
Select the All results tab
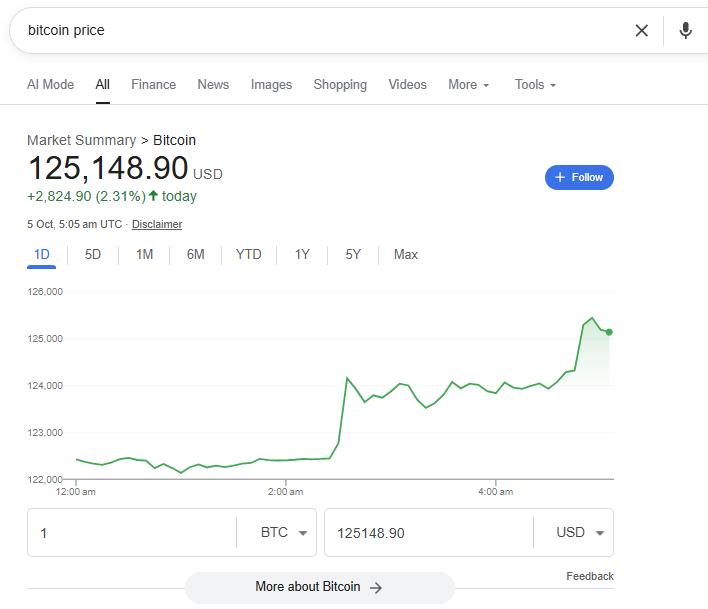102,84
